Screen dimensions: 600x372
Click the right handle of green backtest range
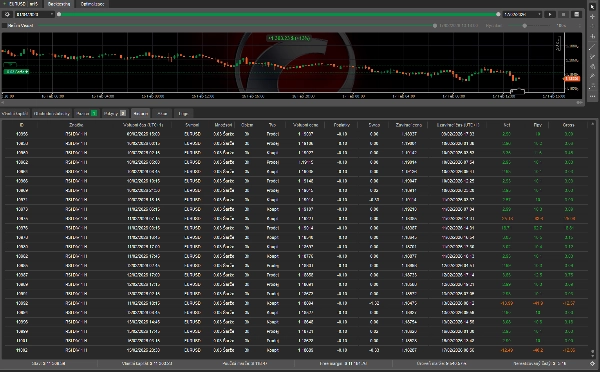coord(498,15)
